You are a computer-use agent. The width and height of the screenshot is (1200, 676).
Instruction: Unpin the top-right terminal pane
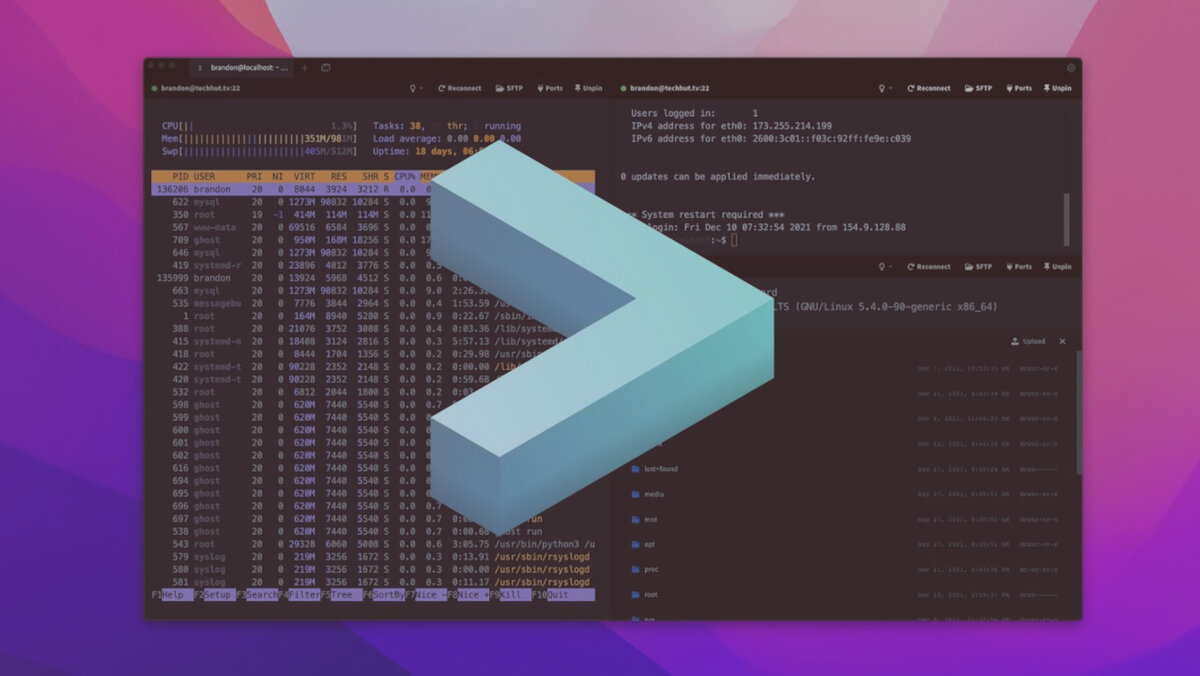coord(1056,88)
